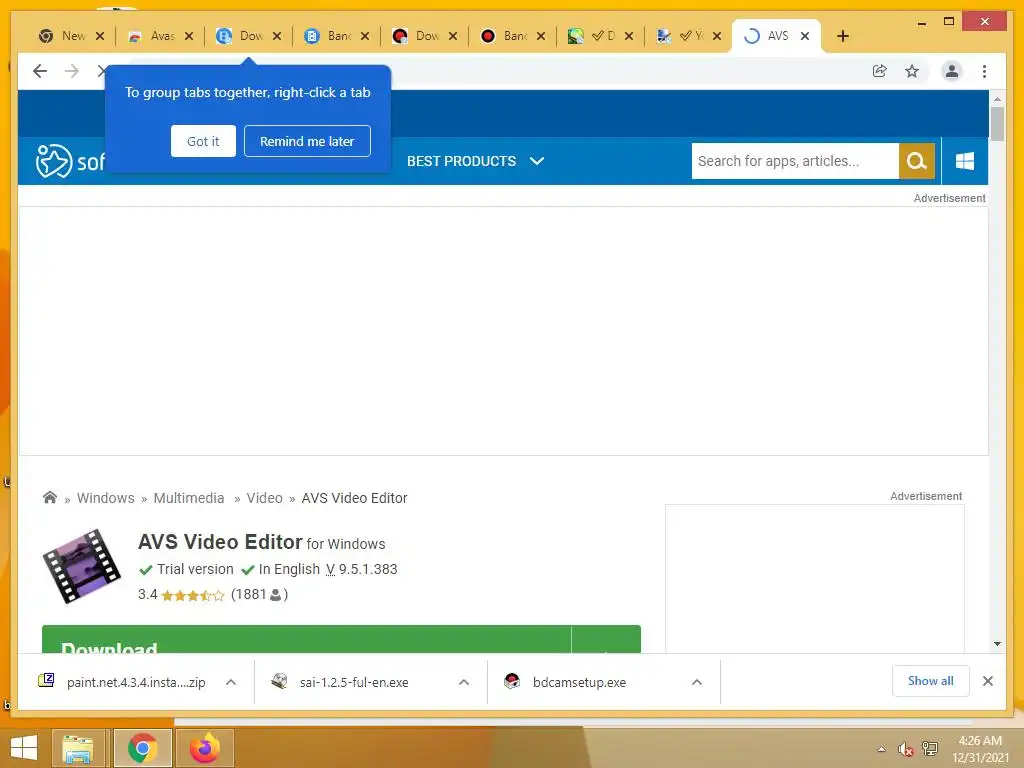Close the AVS tab
Image resolution: width=1024 pixels, height=768 pixels.
coord(805,36)
